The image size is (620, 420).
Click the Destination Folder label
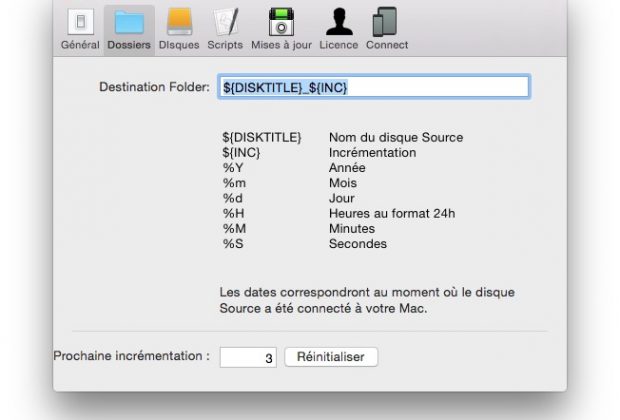coord(154,87)
